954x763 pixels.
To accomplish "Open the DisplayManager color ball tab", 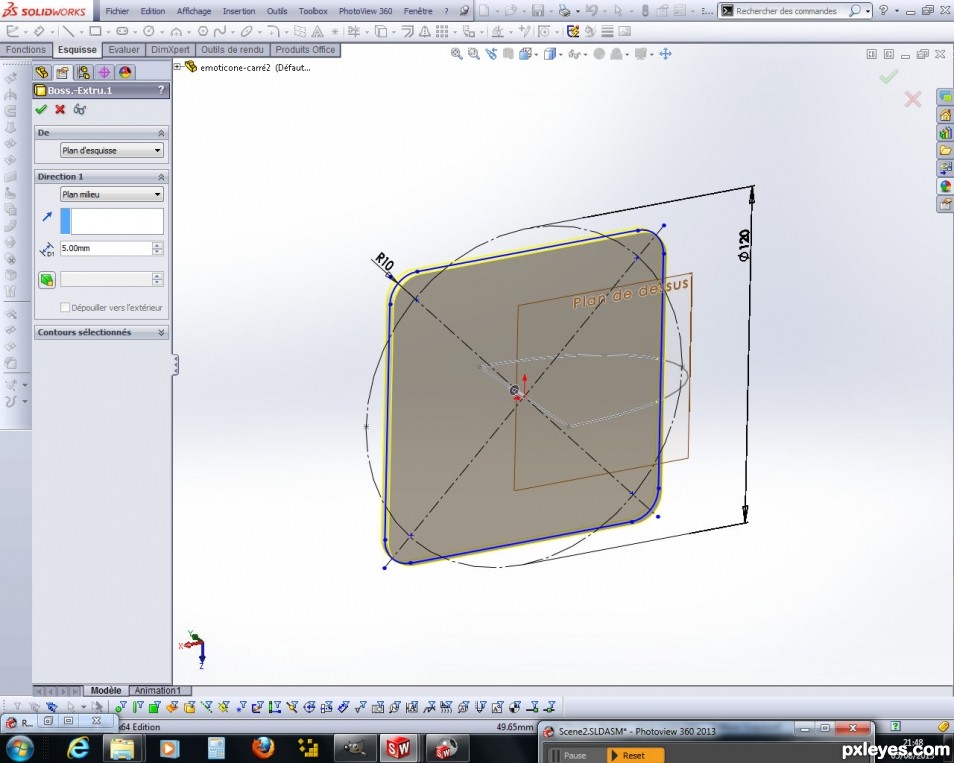I will coord(125,72).
